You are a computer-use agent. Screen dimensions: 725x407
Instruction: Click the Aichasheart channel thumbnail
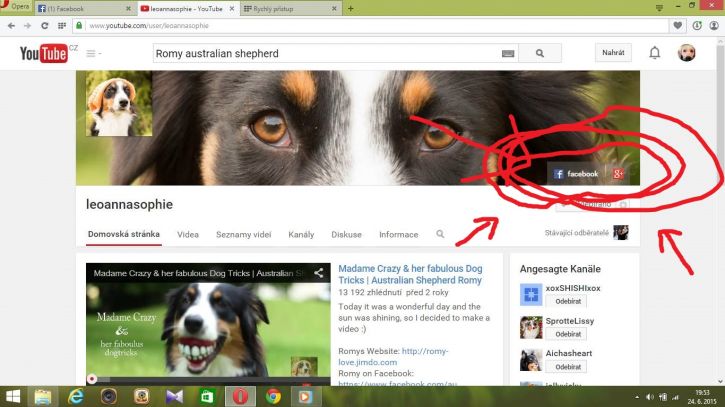[531, 360]
